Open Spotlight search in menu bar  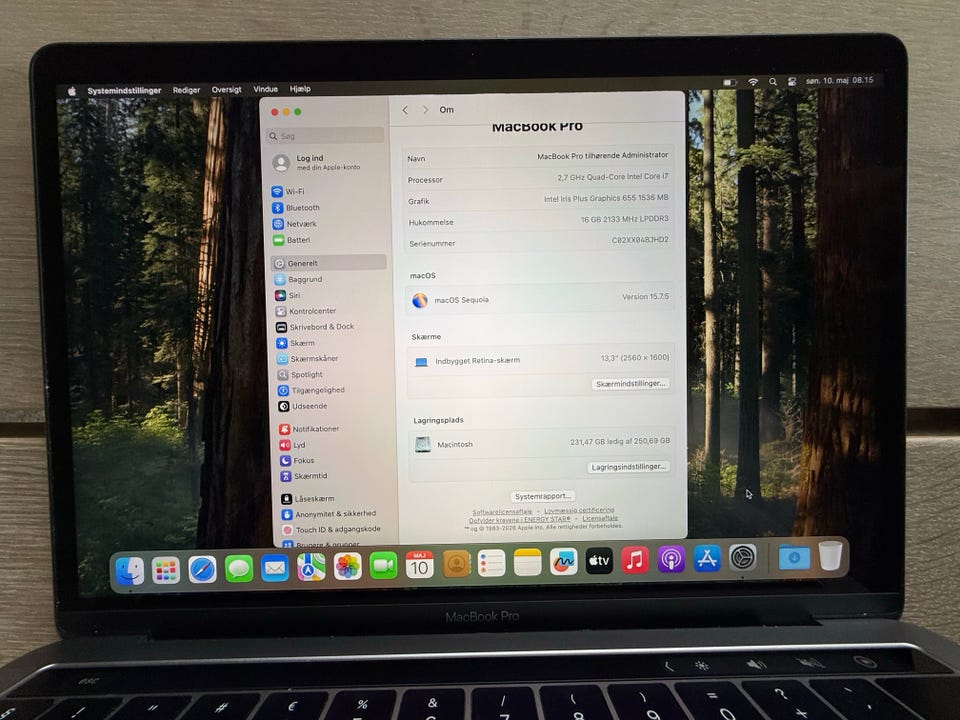[773, 81]
